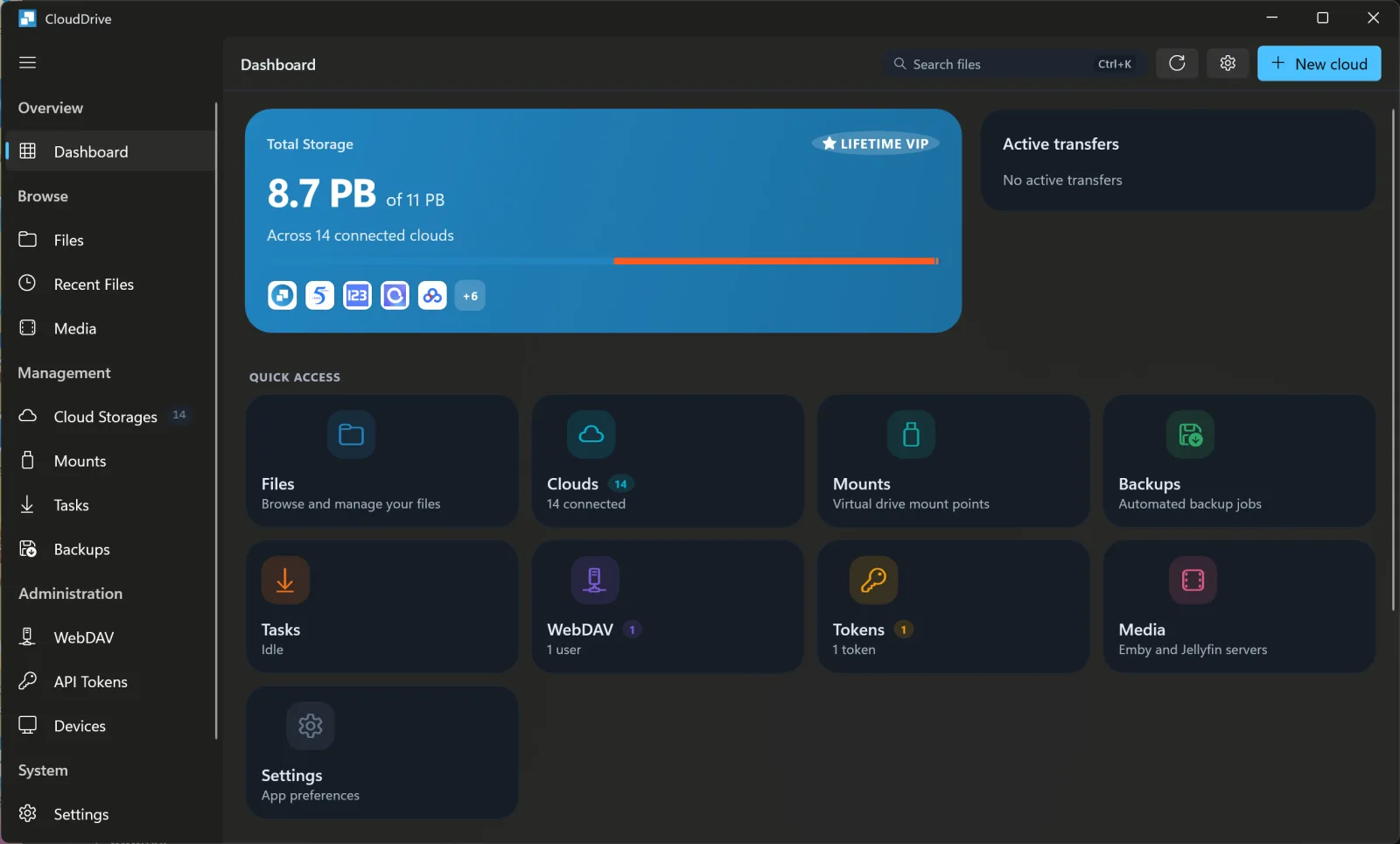Screen dimensions: 1400x844
Task: Toggle the hamburger navigation menu
Action: (28, 63)
